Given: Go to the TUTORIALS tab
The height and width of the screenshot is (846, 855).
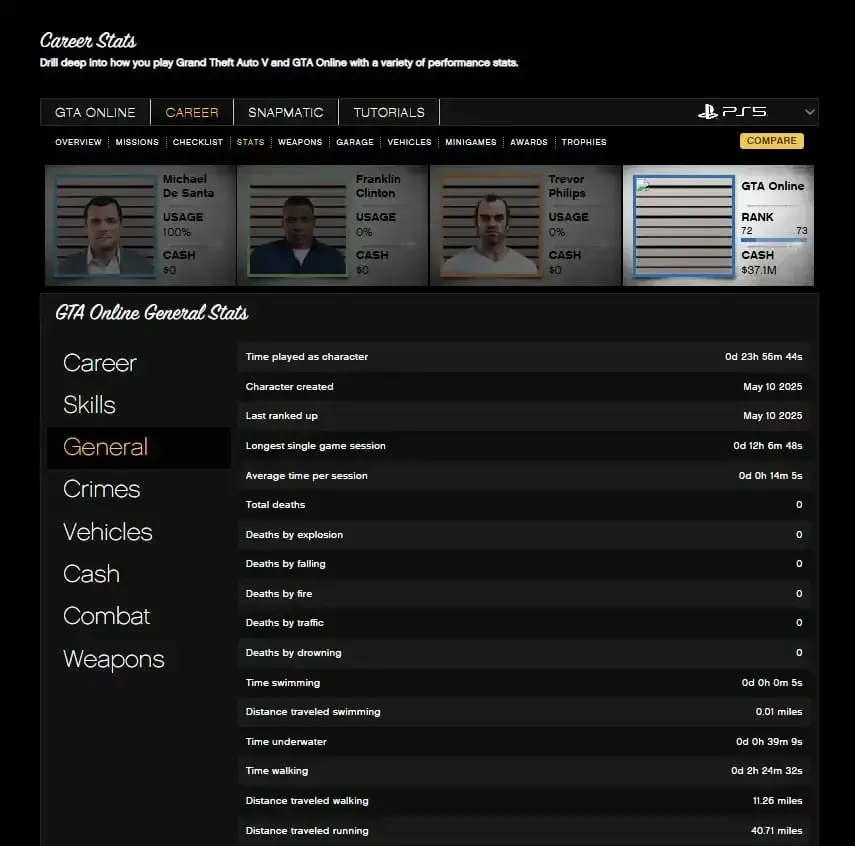Looking at the screenshot, I should pyautogui.click(x=389, y=112).
